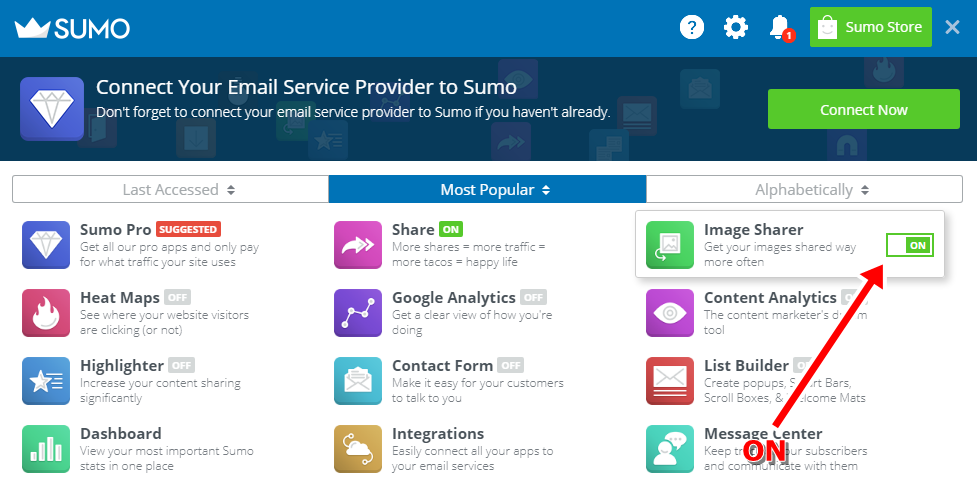This screenshot has height=478, width=977.
Task: Open the Image Sharer app icon
Action: (x=670, y=245)
